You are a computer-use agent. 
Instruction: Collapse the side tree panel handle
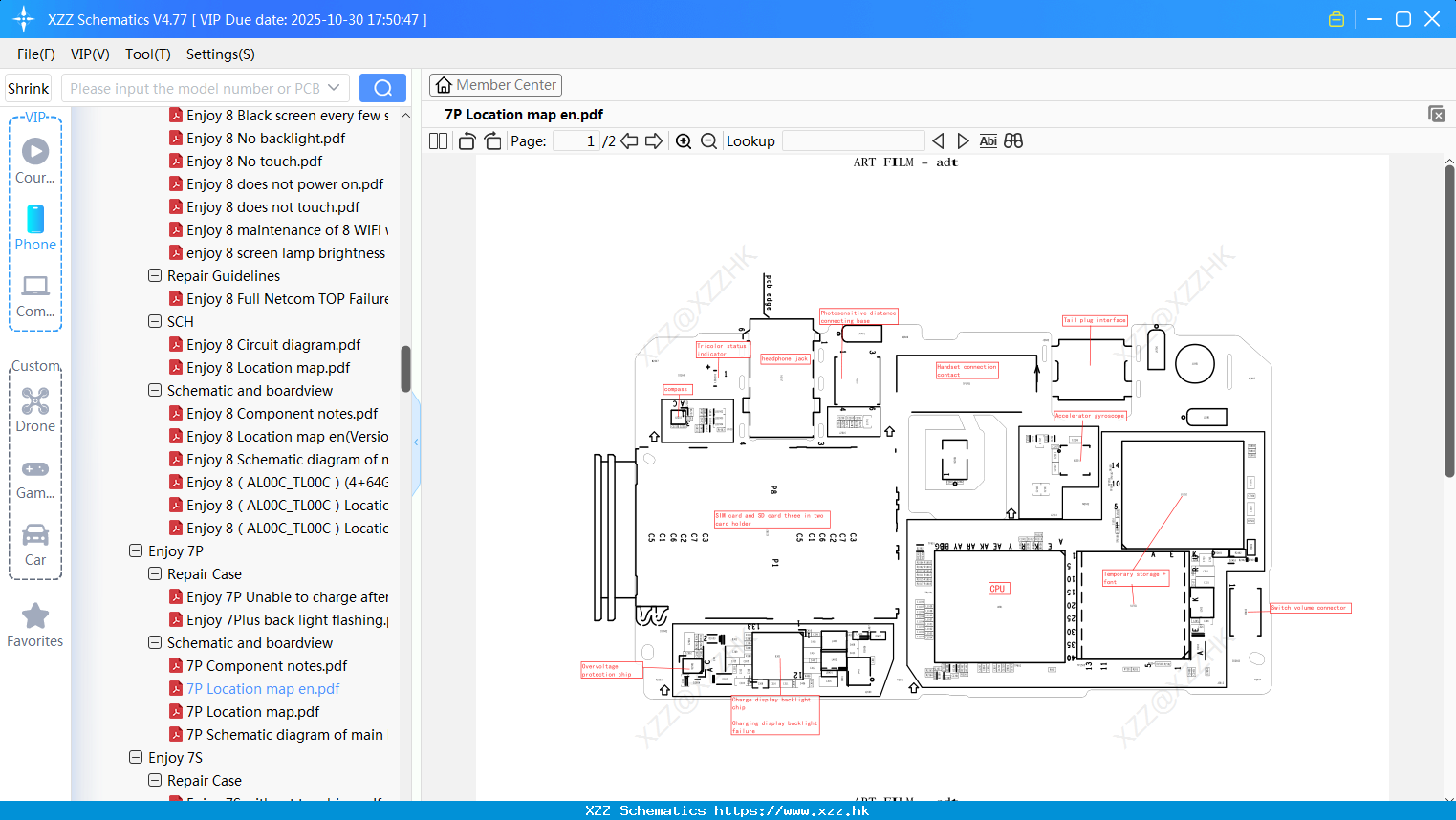point(416,442)
